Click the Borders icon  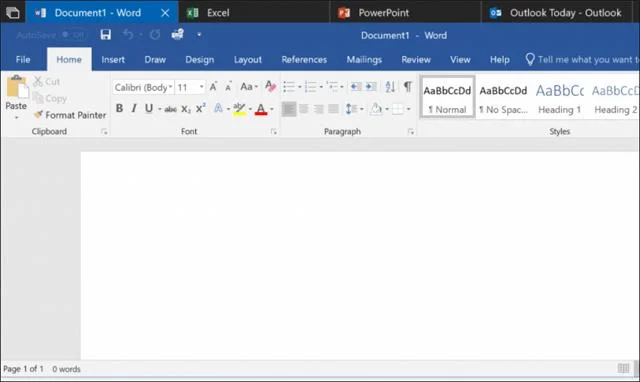tap(398, 109)
